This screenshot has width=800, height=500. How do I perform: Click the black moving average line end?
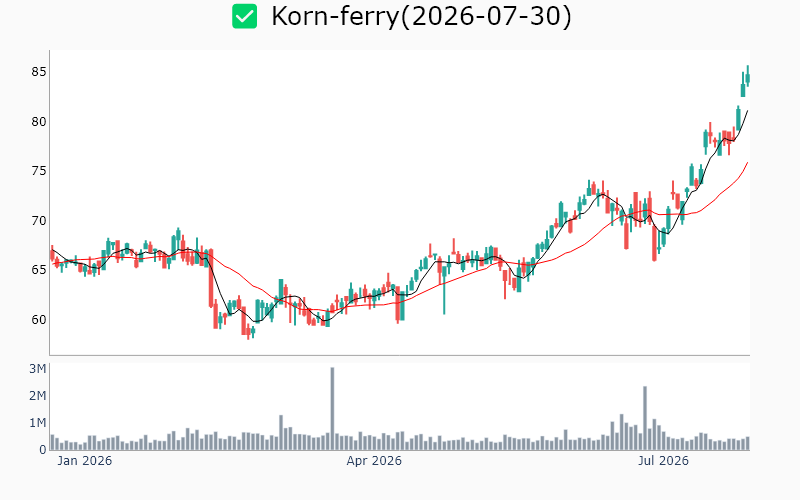tap(747, 111)
